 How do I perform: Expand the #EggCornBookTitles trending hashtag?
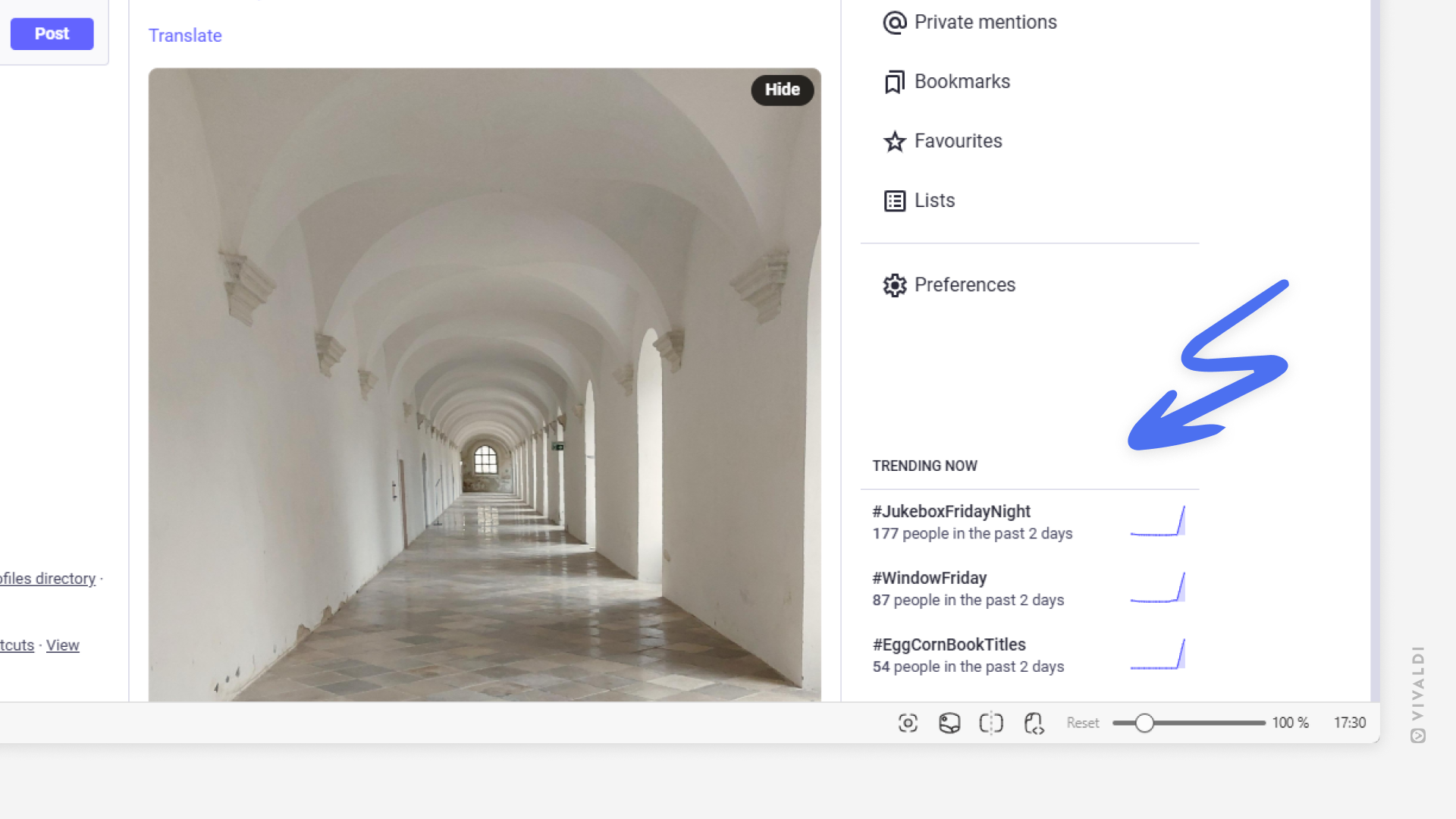tap(949, 644)
